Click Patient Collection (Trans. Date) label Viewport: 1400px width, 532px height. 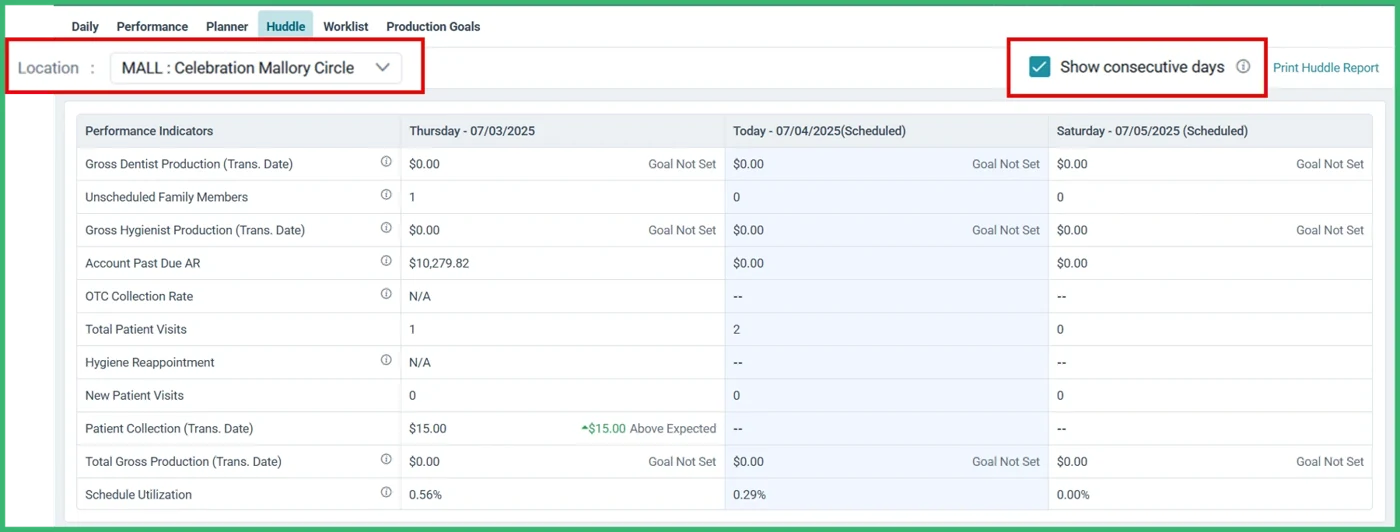169,428
